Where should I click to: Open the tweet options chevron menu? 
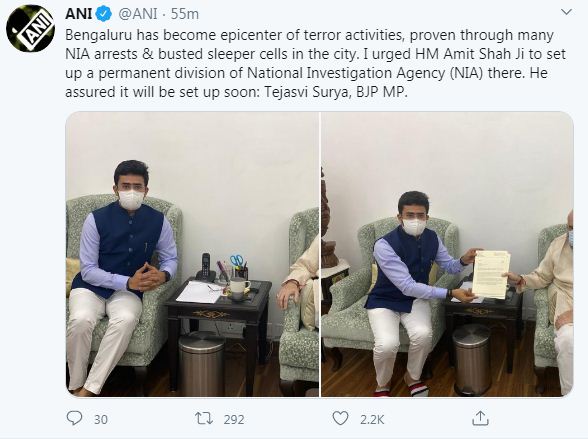pos(566,12)
